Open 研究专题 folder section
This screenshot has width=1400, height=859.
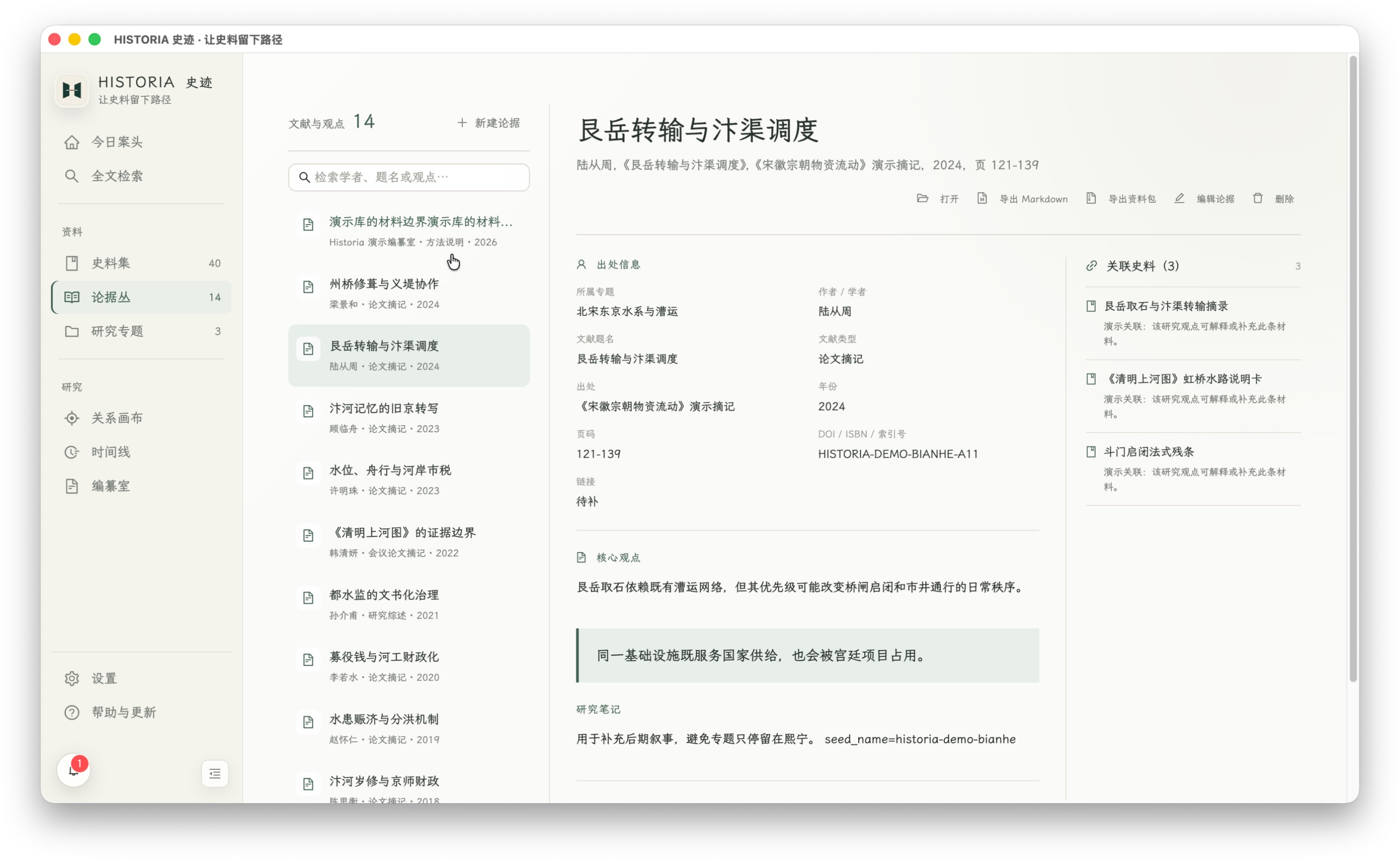coord(141,331)
